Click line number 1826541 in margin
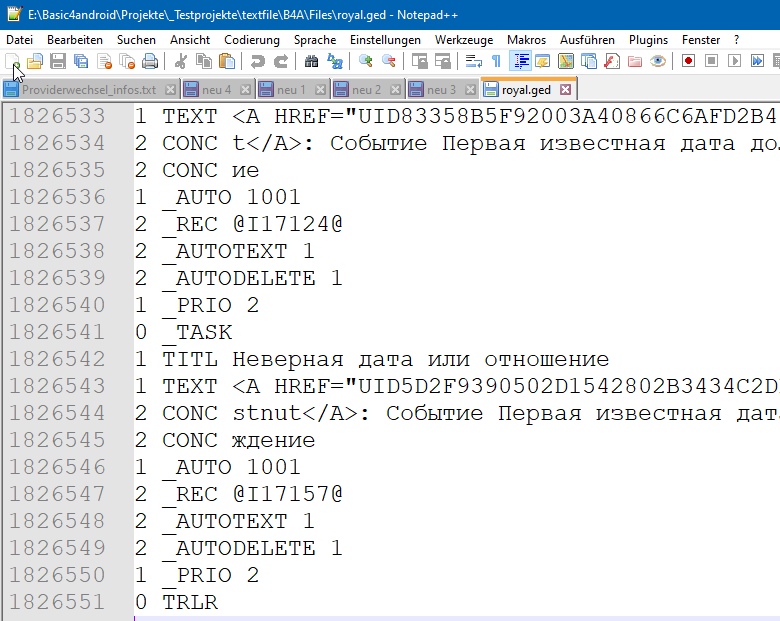Image resolution: width=780 pixels, height=621 pixels. (x=57, y=332)
